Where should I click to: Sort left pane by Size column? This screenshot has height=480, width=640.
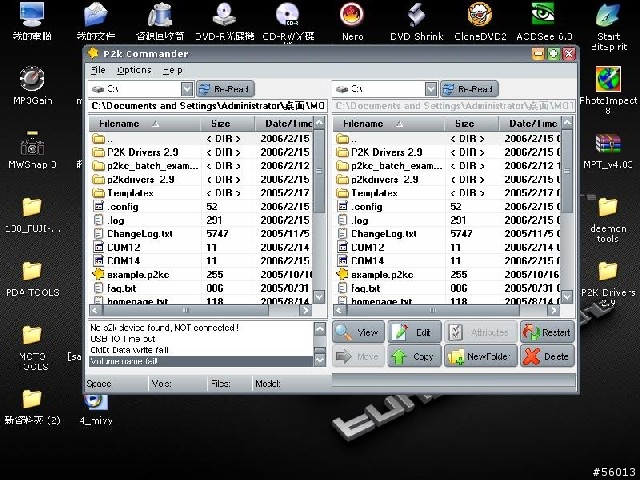coord(227,124)
